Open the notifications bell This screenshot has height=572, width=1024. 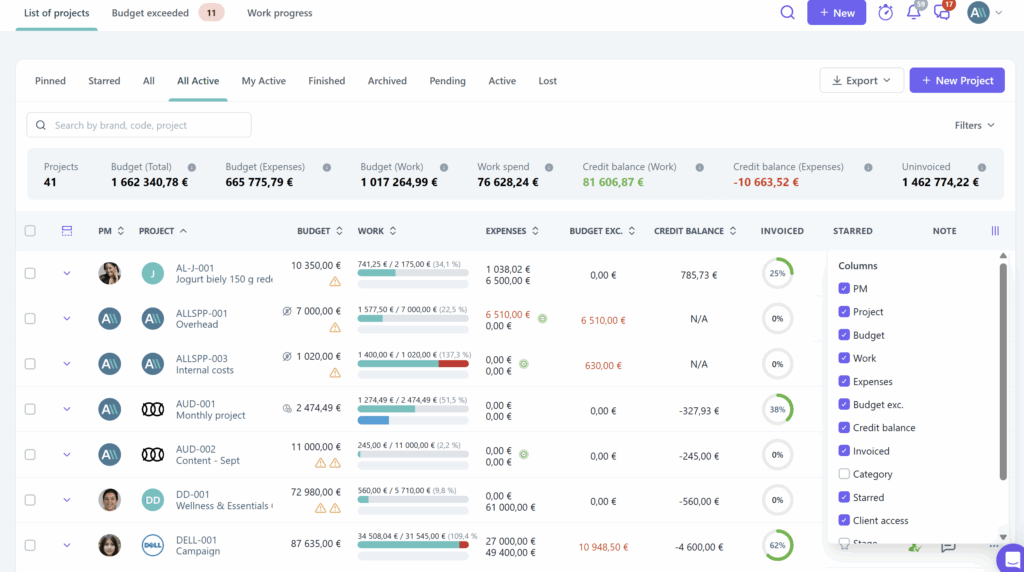tap(913, 13)
